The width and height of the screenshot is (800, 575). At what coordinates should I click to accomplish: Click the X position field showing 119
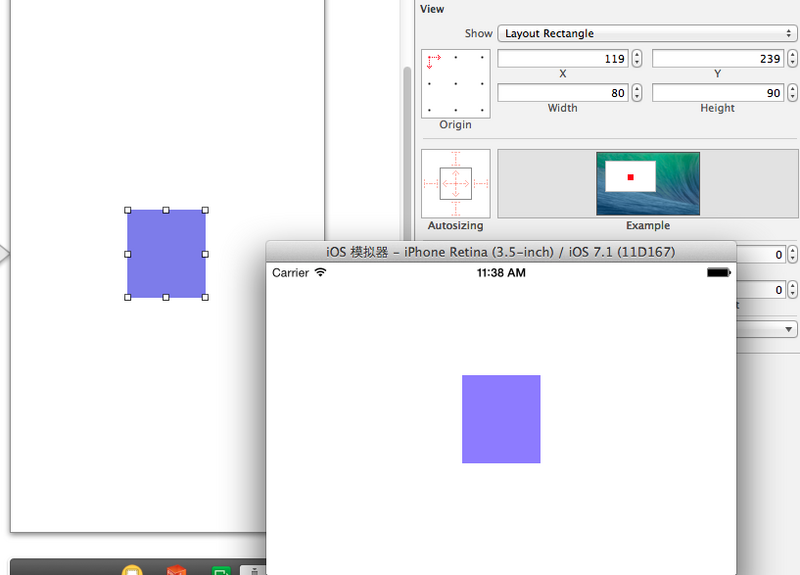[563, 59]
